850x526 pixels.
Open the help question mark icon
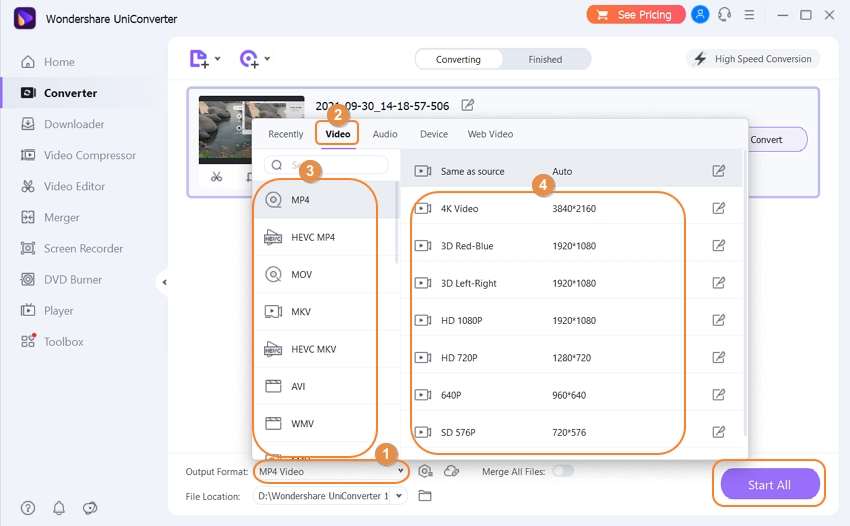pyautogui.click(x=28, y=508)
